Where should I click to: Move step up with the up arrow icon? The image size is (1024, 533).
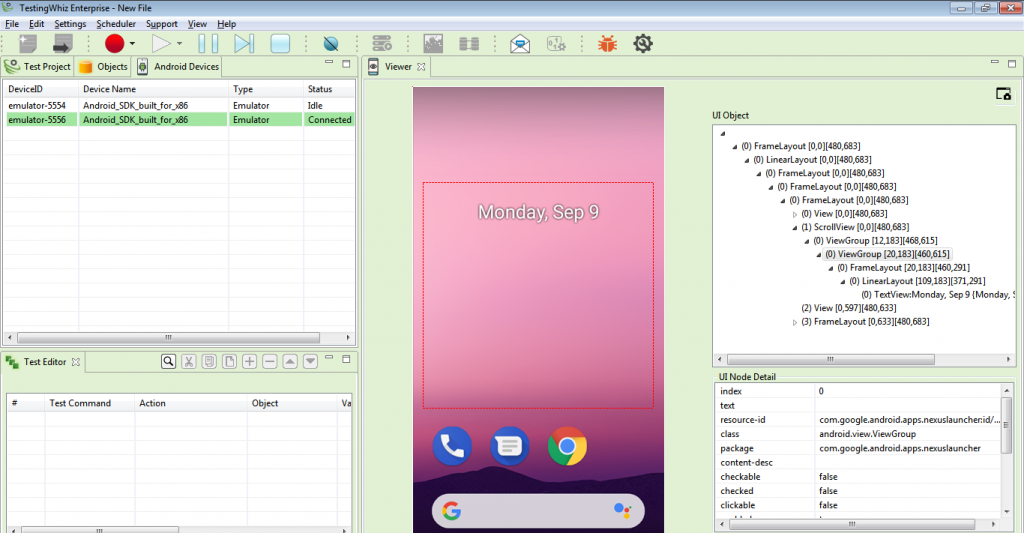(x=290, y=361)
